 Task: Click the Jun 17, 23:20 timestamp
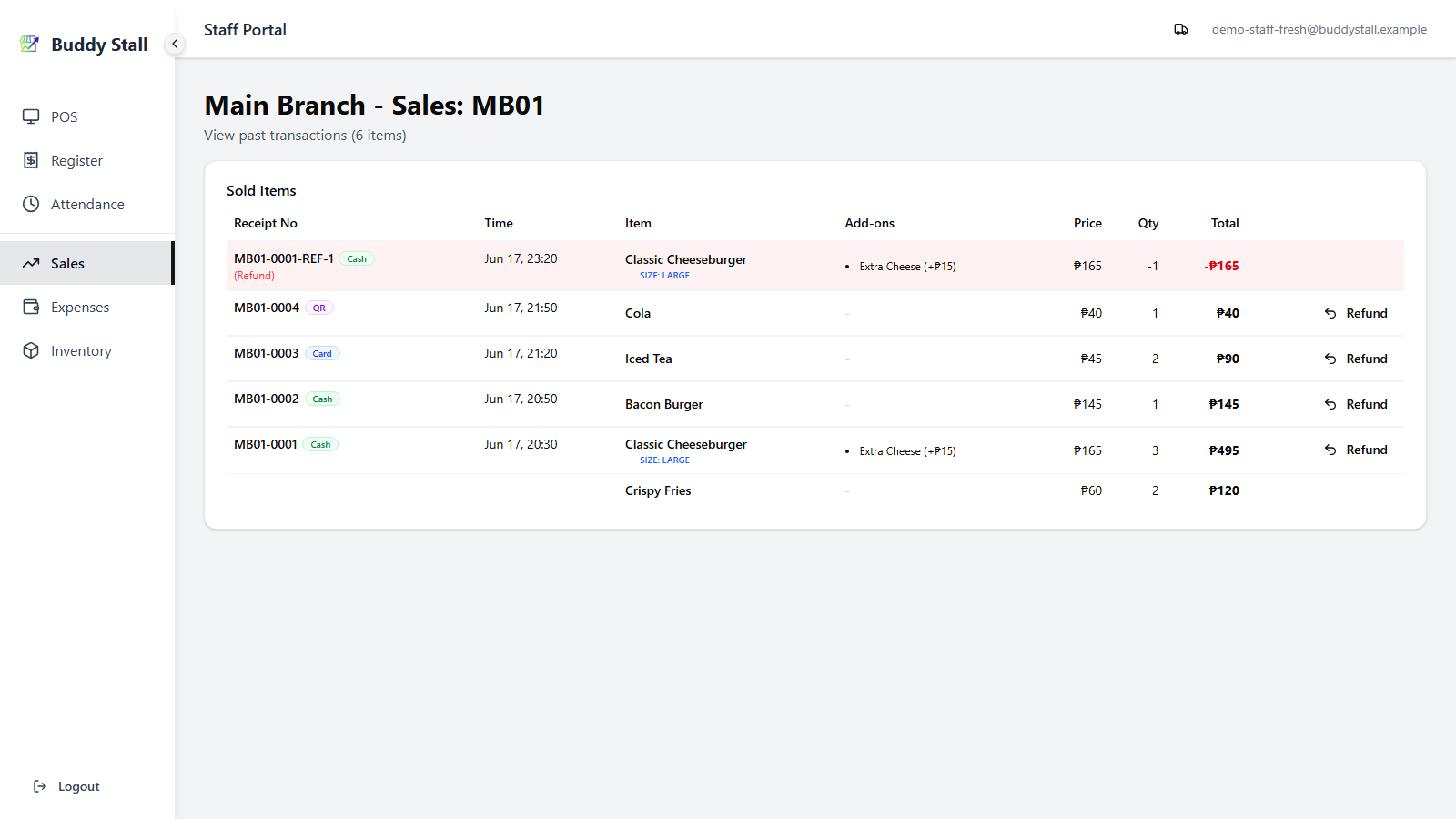pyautogui.click(x=521, y=258)
